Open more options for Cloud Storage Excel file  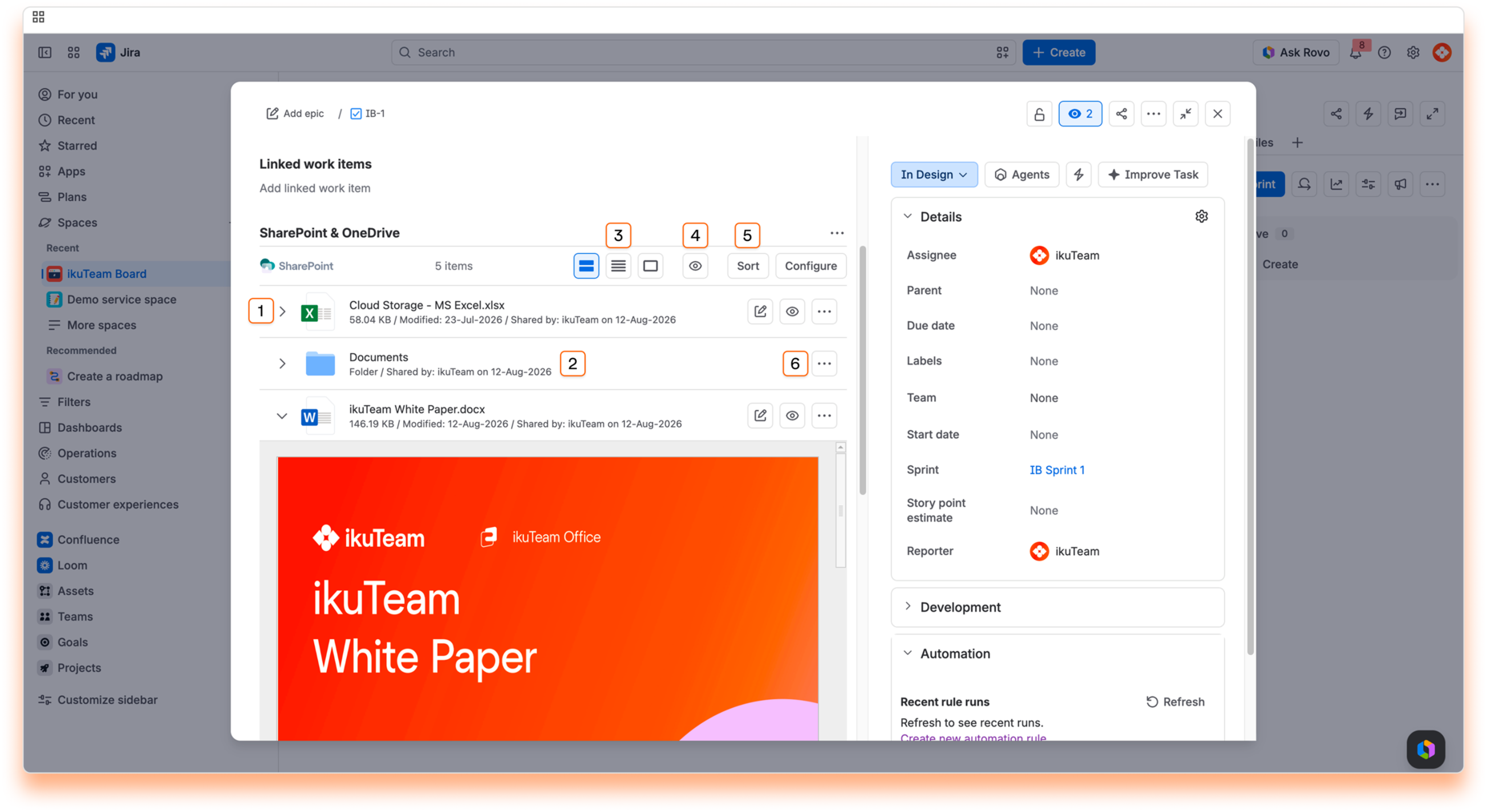coord(824,312)
